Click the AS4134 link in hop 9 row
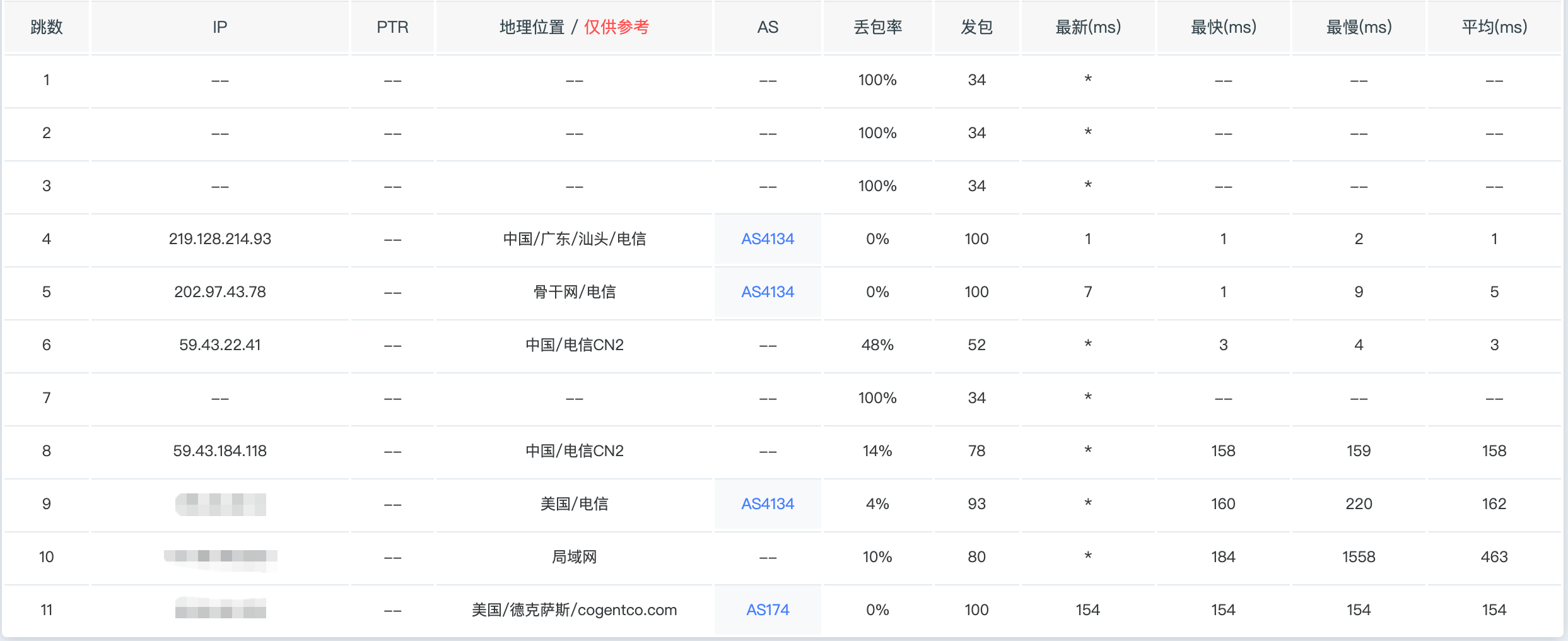Image resolution: width=1568 pixels, height=641 pixels. point(767,504)
